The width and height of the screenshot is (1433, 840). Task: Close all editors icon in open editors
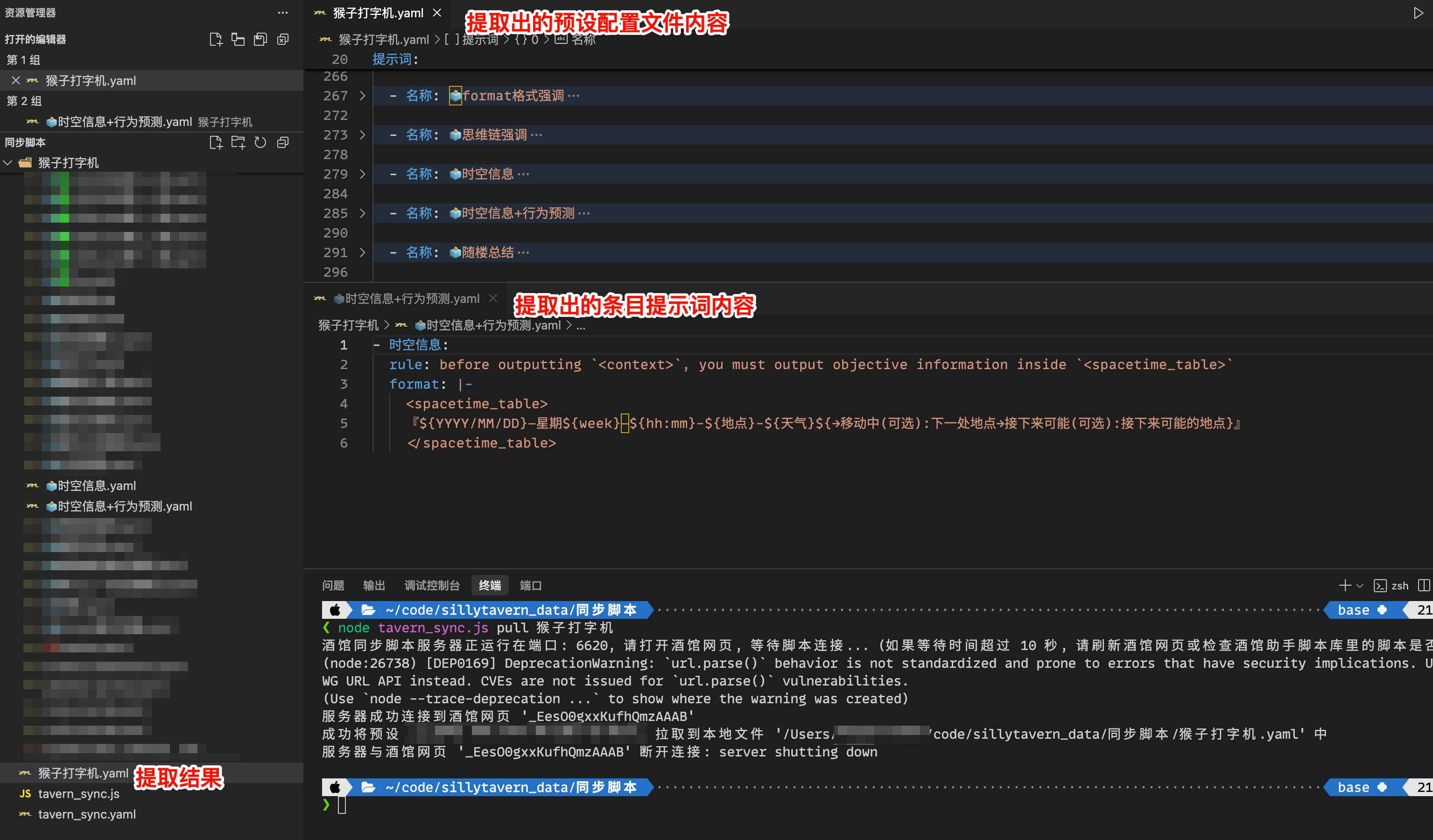(282, 39)
